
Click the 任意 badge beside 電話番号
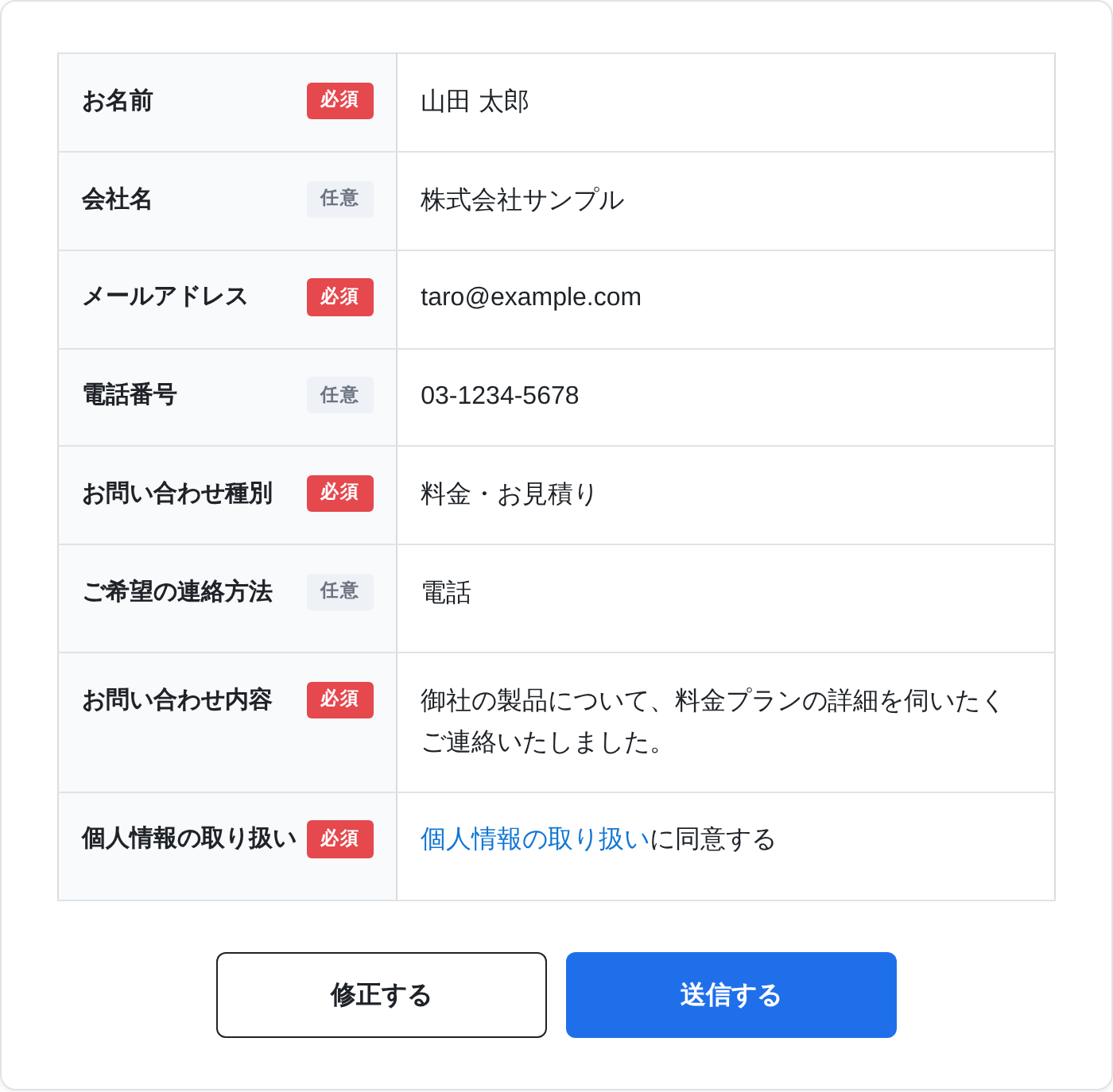[x=340, y=395]
